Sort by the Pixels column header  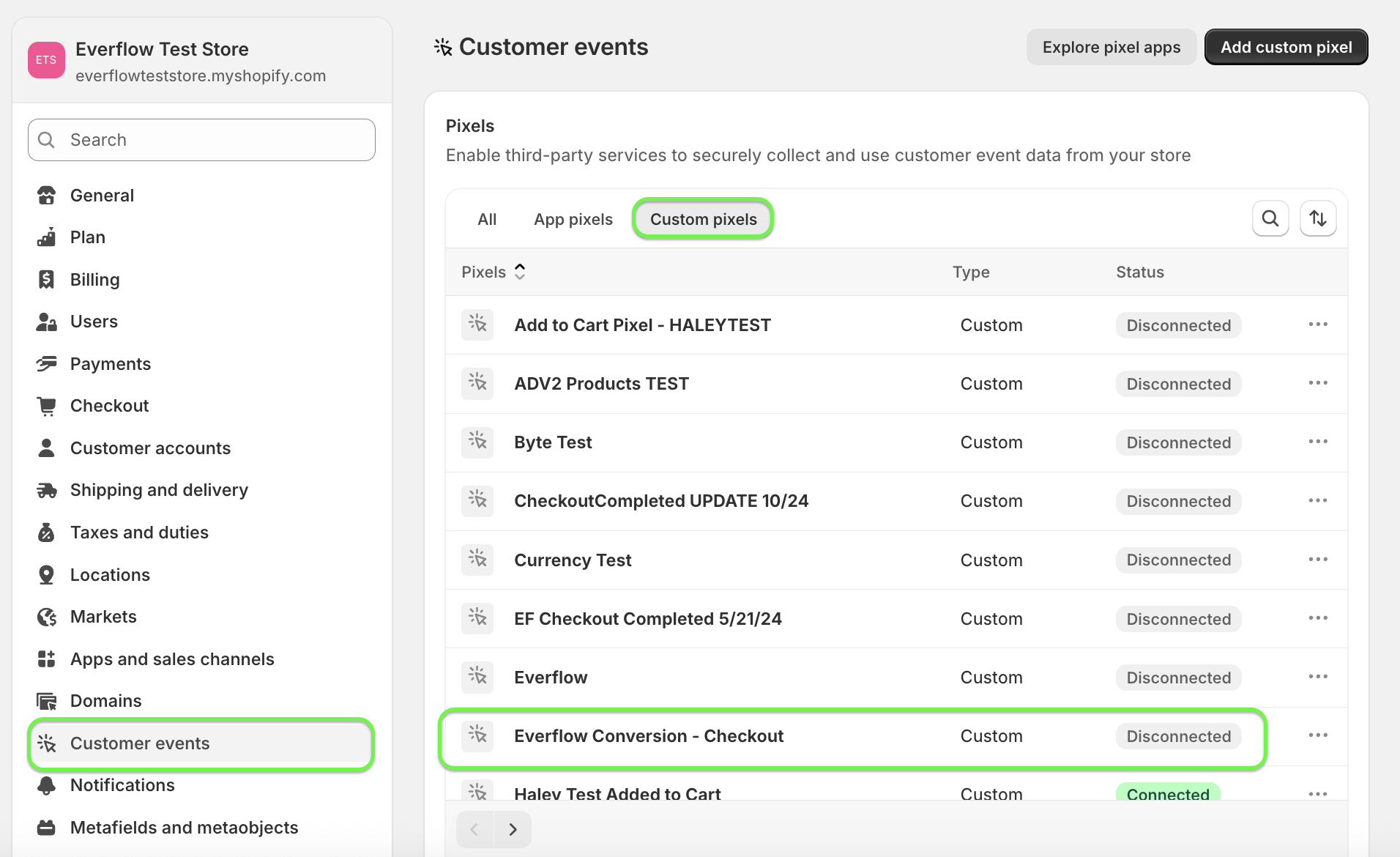point(494,272)
